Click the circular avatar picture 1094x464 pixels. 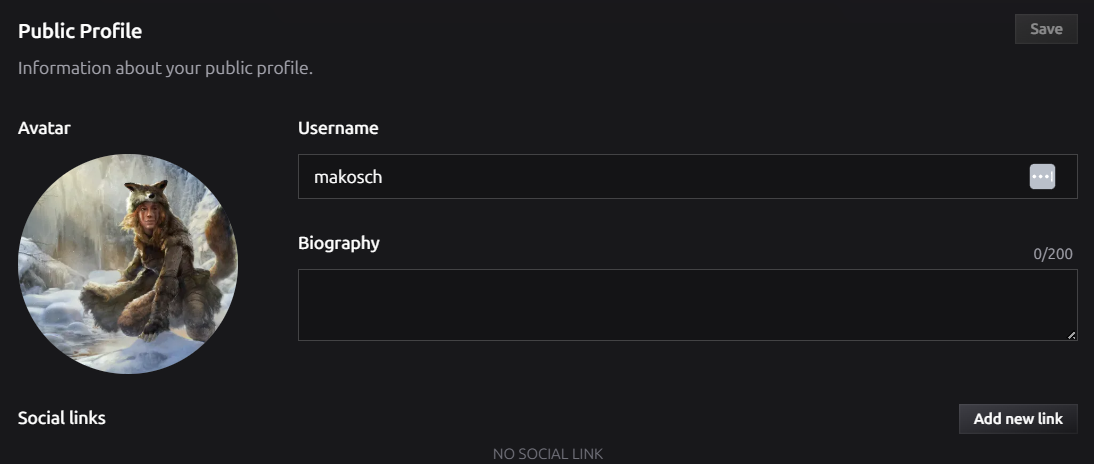click(x=128, y=264)
